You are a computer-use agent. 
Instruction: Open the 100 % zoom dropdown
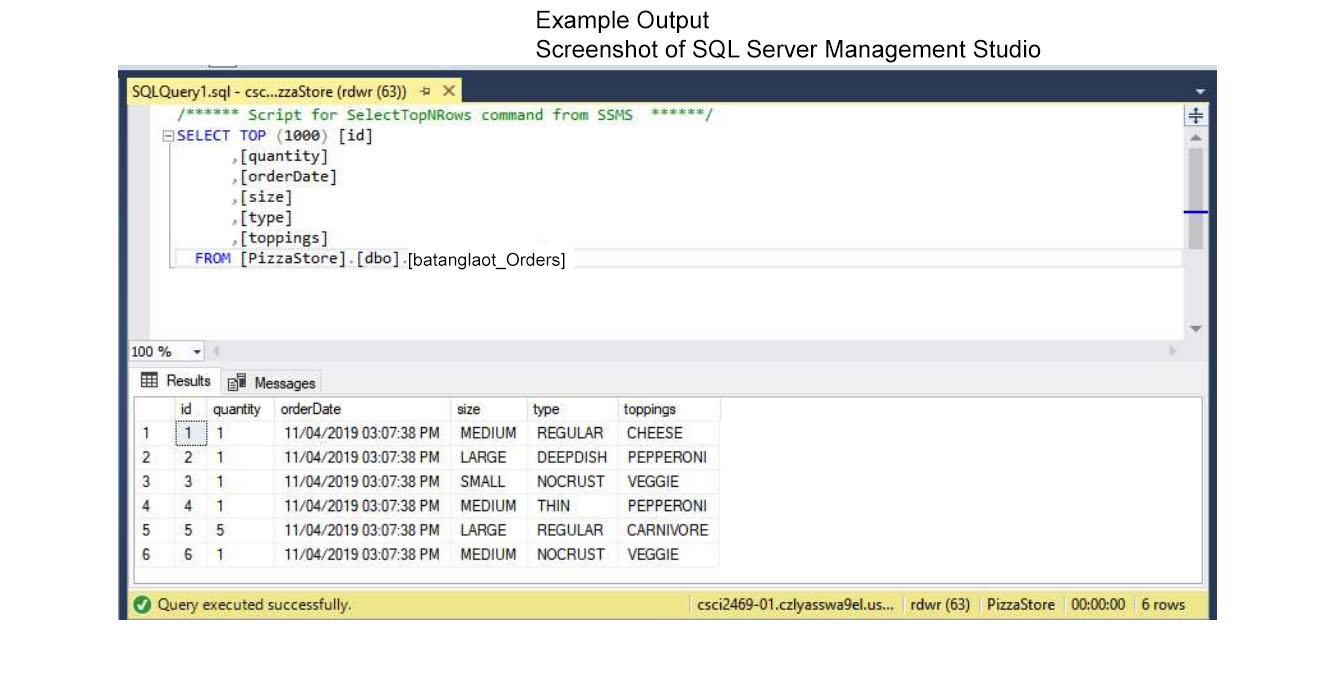[197, 352]
